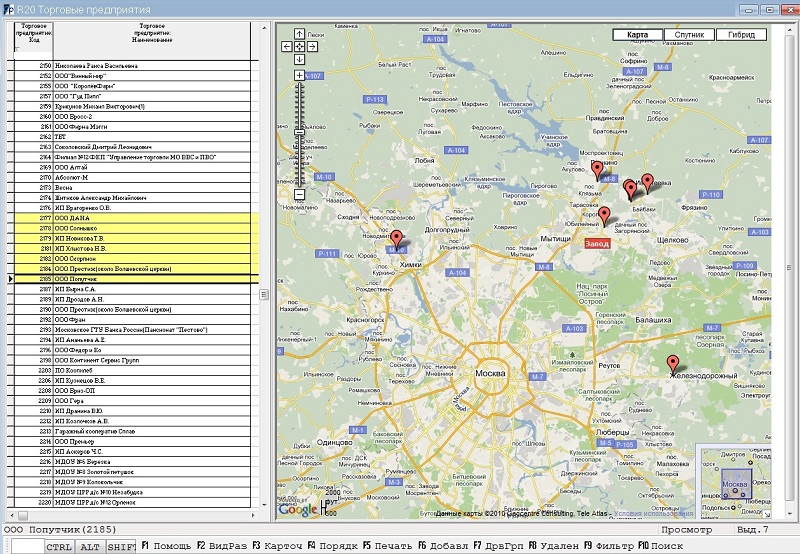Click F10 Поиск in the function bar
The width and height of the screenshot is (800, 554).
661,546
